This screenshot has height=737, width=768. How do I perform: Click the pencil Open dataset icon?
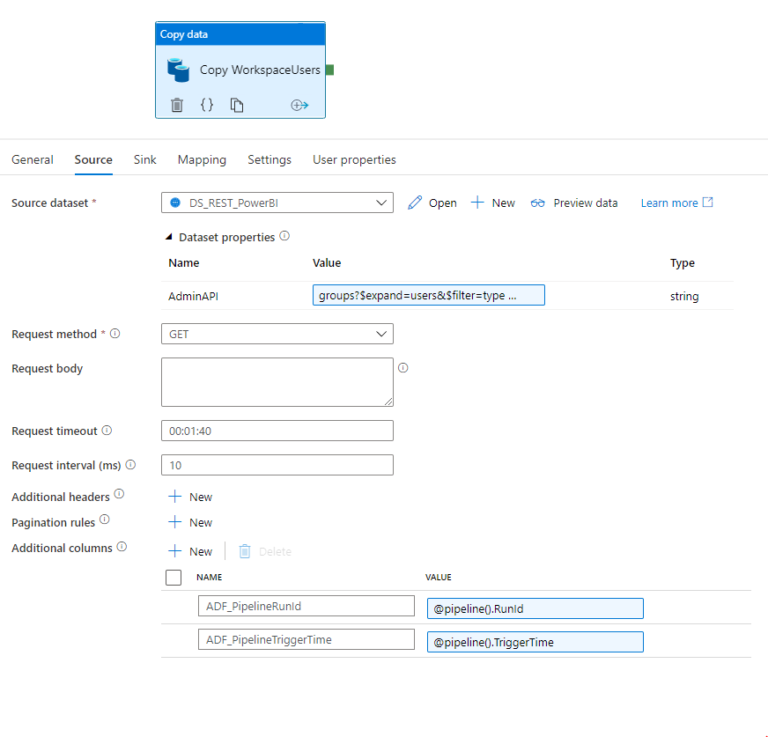416,203
